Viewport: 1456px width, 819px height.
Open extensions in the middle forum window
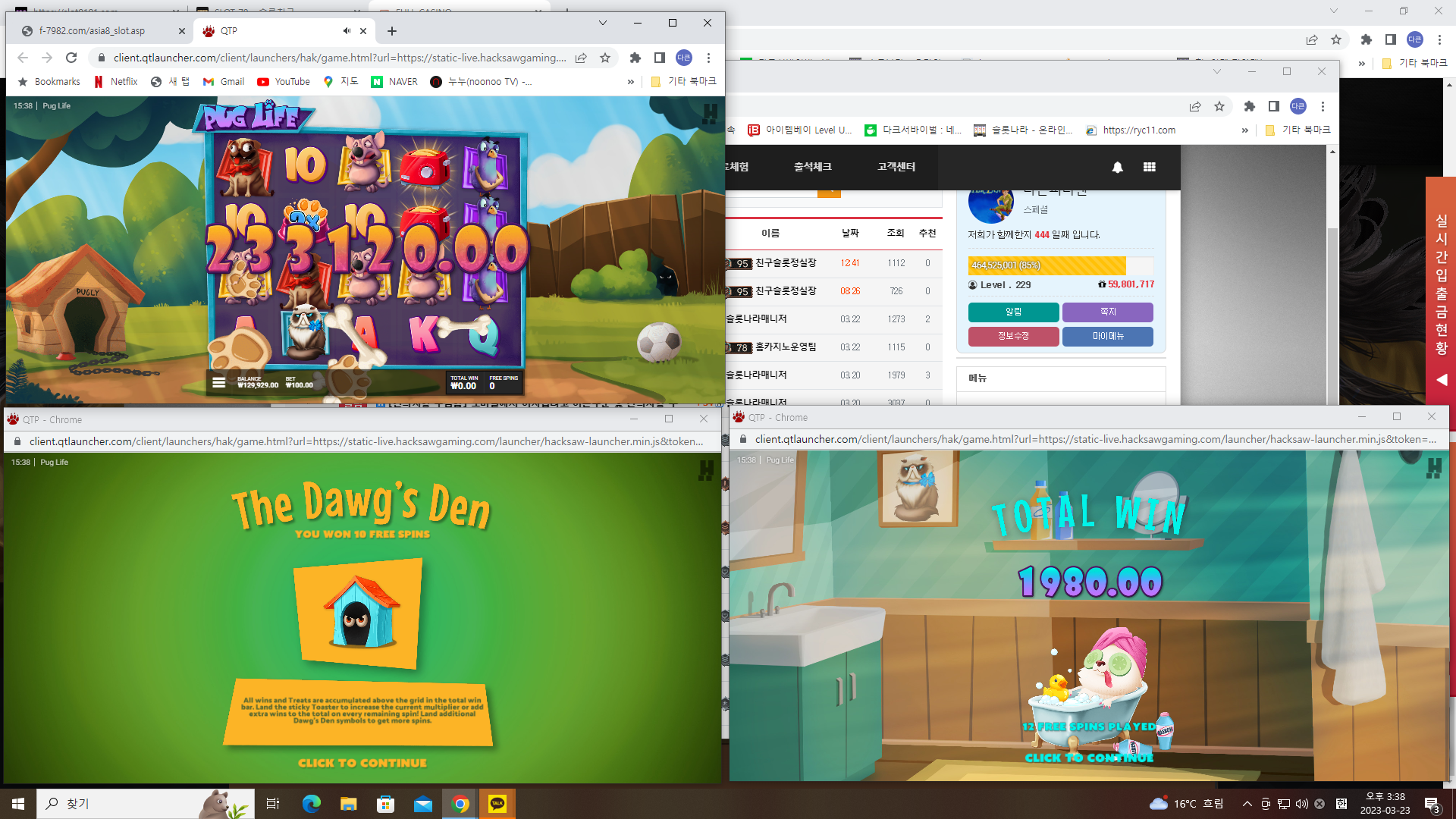(1250, 107)
